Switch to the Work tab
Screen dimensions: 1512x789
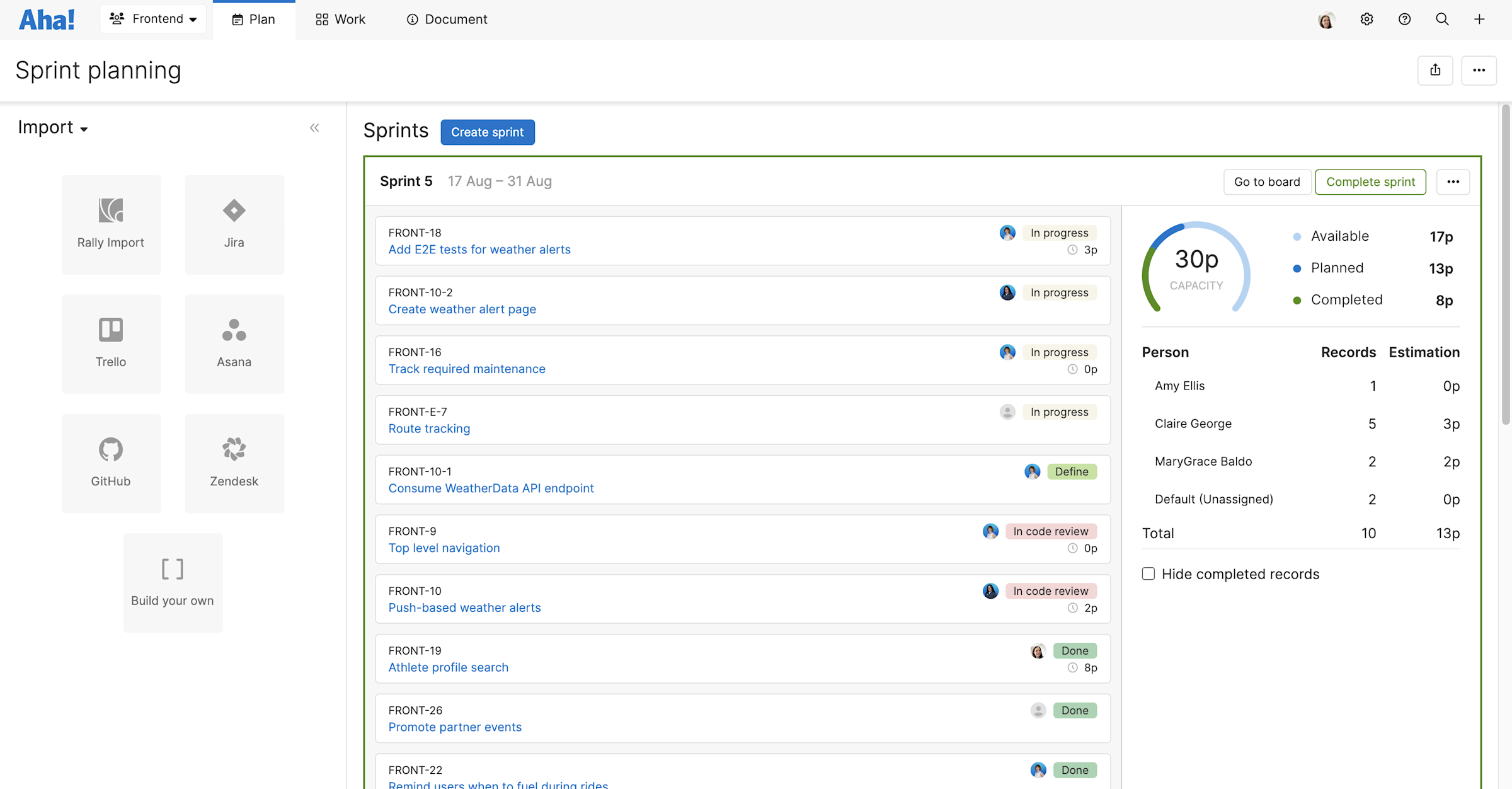340,19
